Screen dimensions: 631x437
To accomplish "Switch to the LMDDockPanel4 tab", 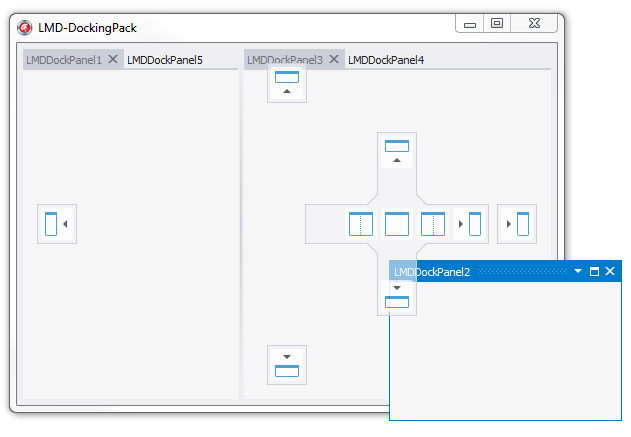I will (x=386, y=60).
